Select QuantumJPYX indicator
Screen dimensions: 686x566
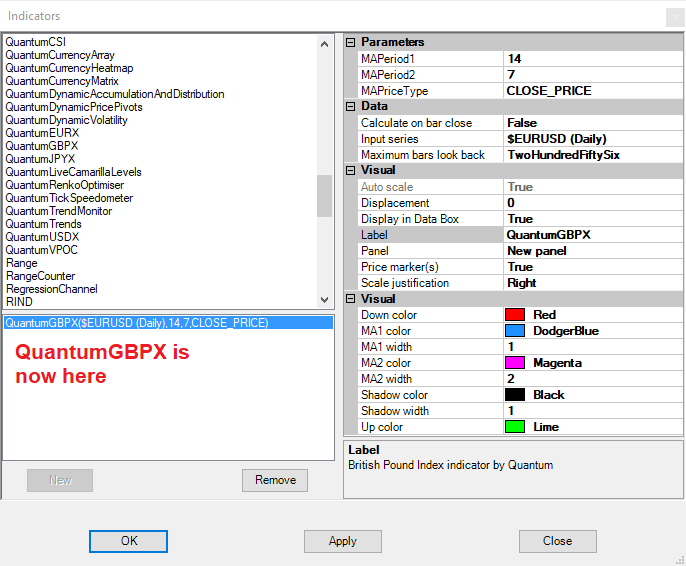coord(40,159)
